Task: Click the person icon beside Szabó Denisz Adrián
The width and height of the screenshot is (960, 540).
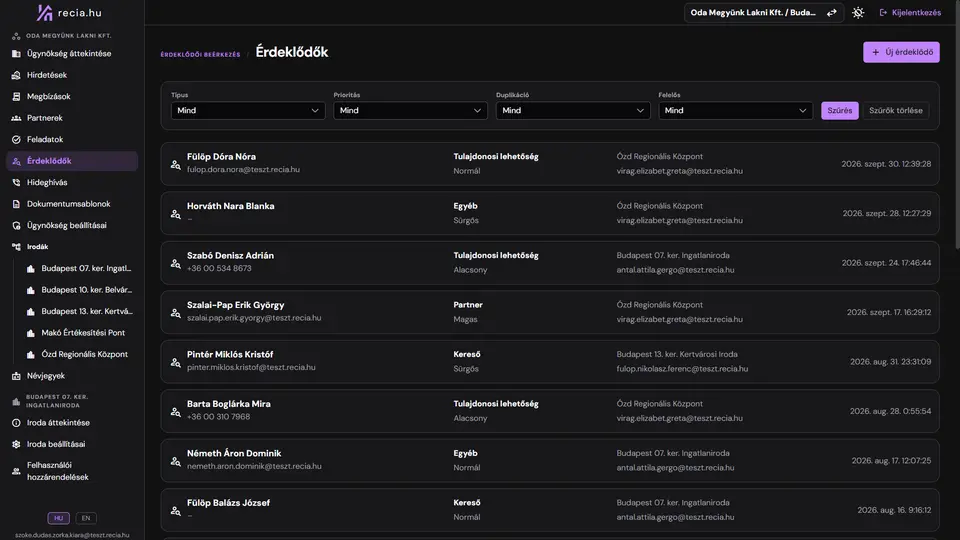Action: click(x=176, y=264)
